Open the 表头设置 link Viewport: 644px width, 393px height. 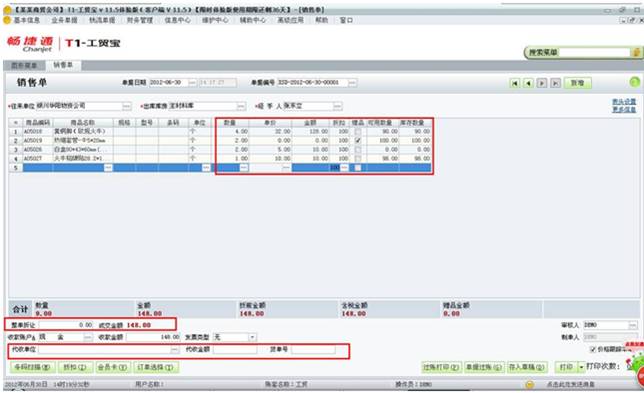point(624,101)
